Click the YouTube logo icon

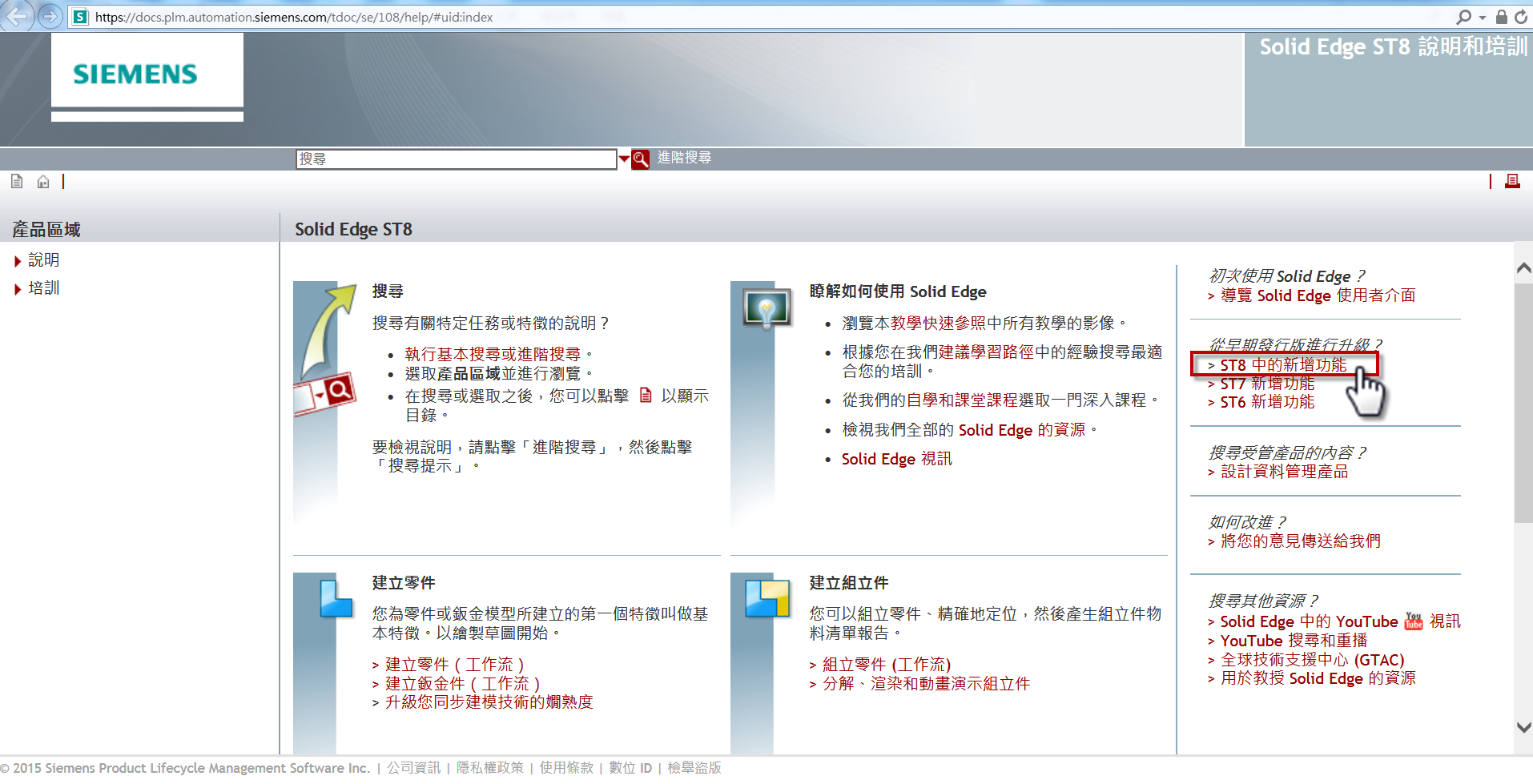click(x=1414, y=621)
